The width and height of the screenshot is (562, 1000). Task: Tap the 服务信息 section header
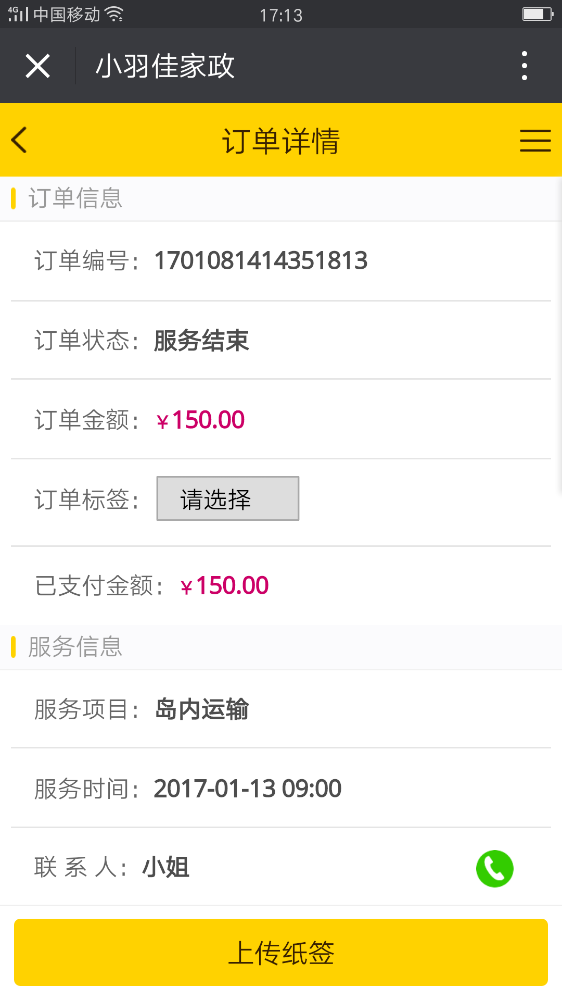tap(75, 647)
